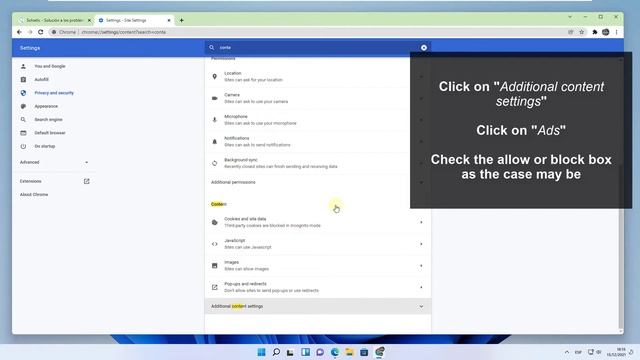Expand Additional permissions section
Screen dimensions: 640x360
[318, 182]
